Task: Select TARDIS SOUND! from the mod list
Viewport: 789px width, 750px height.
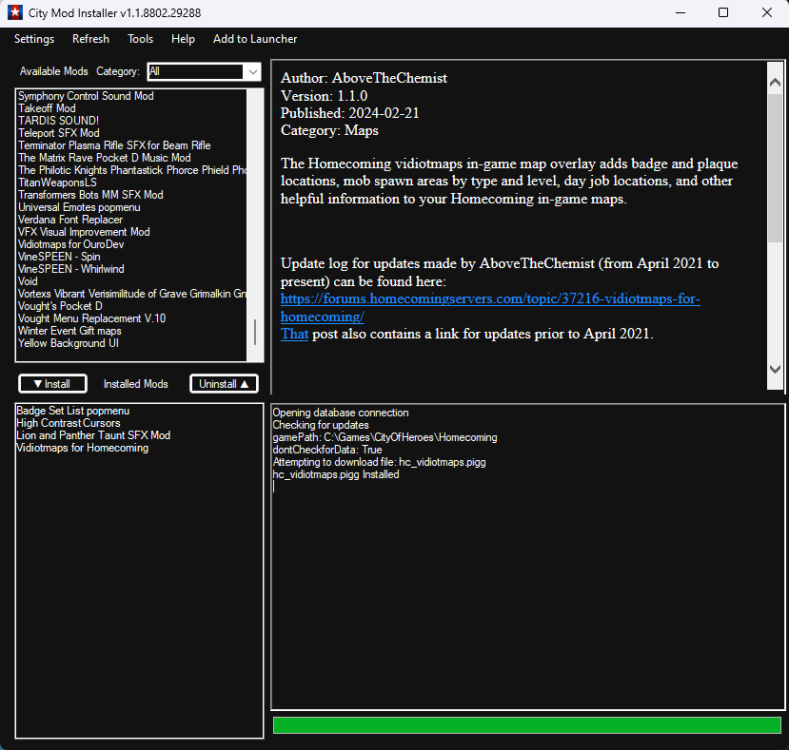Action: [58, 121]
